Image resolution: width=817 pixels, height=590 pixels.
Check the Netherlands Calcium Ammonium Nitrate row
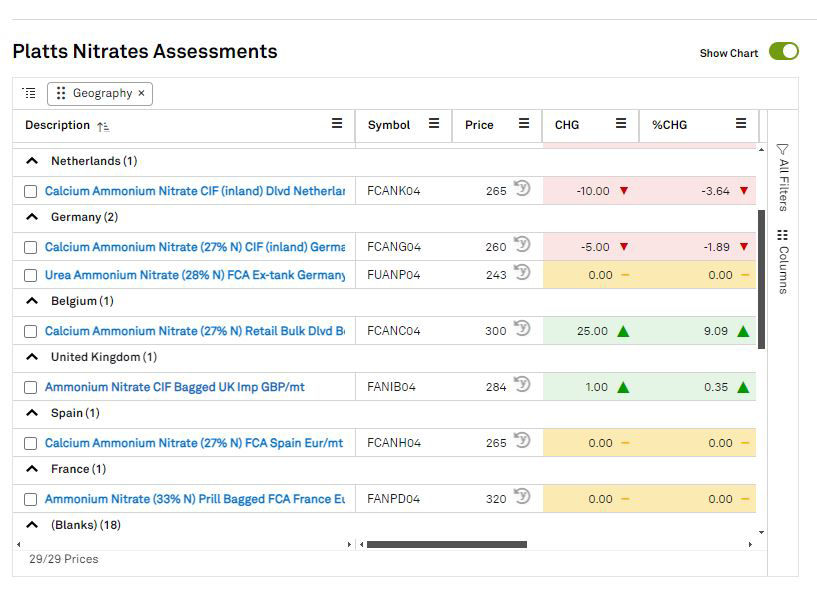tap(31, 191)
